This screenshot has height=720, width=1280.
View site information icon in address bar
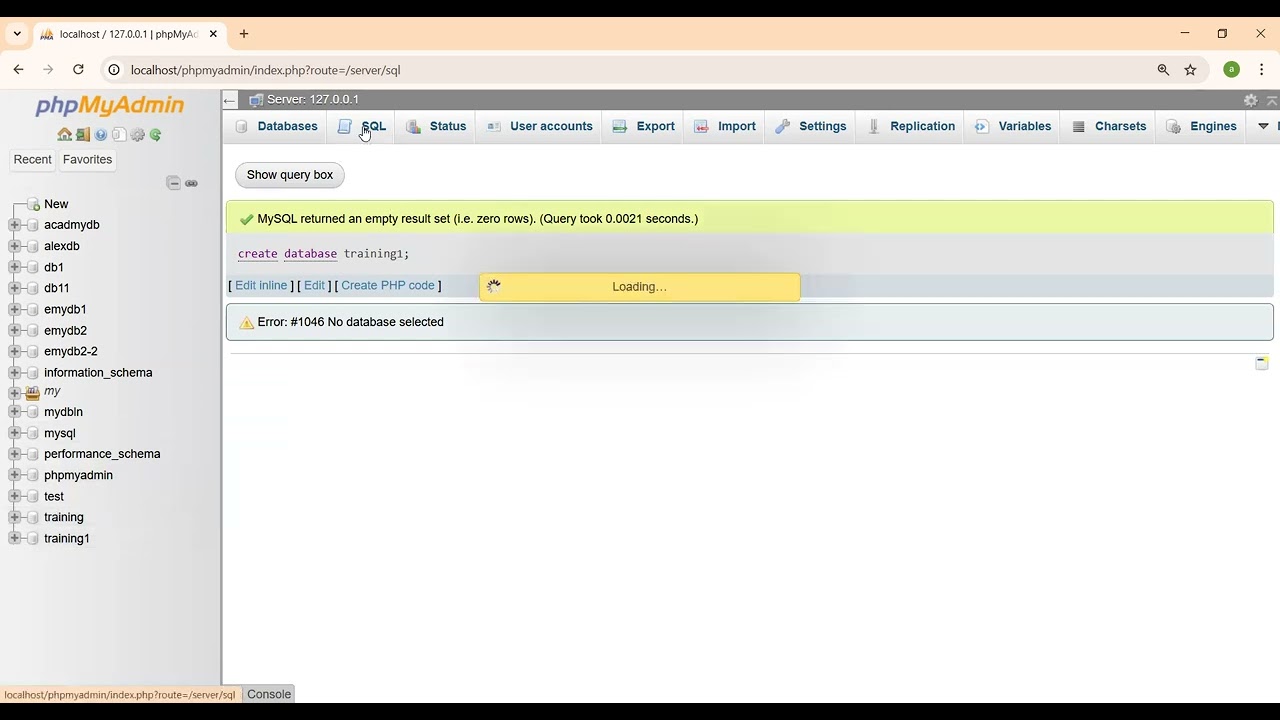[x=114, y=70]
